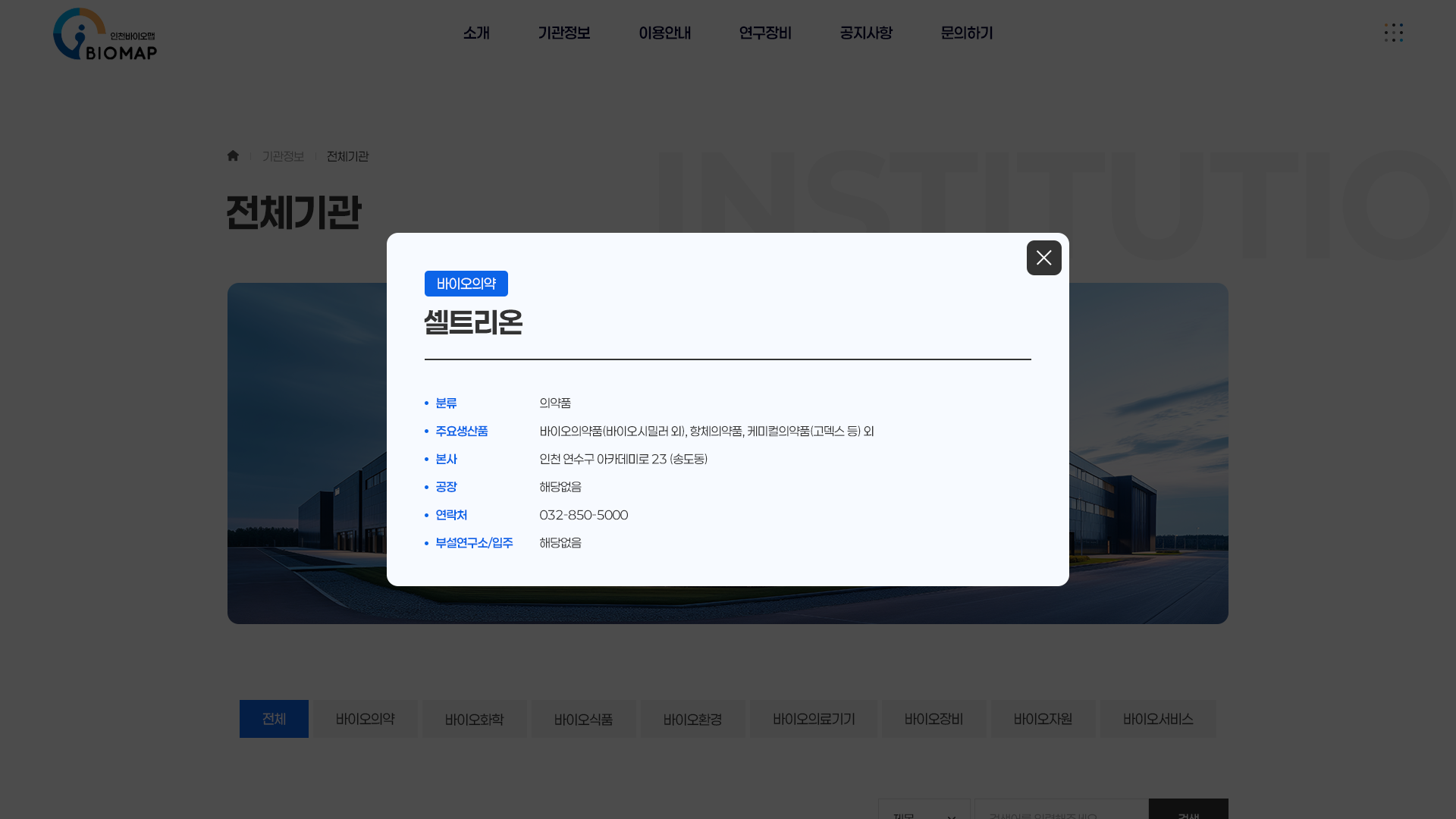This screenshot has width=1456, height=819.
Task: Open the 소개 menu
Action: coord(476,33)
